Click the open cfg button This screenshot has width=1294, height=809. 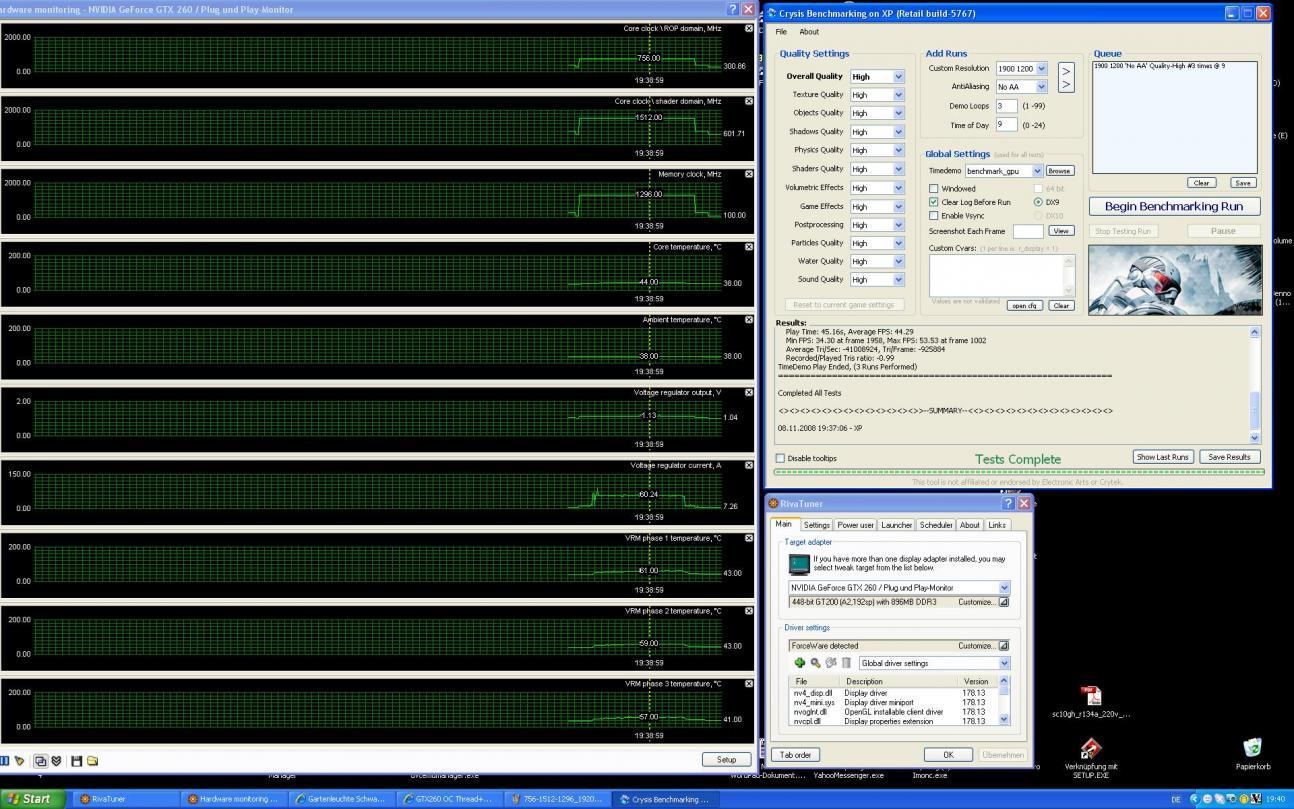pos(1023,305)
